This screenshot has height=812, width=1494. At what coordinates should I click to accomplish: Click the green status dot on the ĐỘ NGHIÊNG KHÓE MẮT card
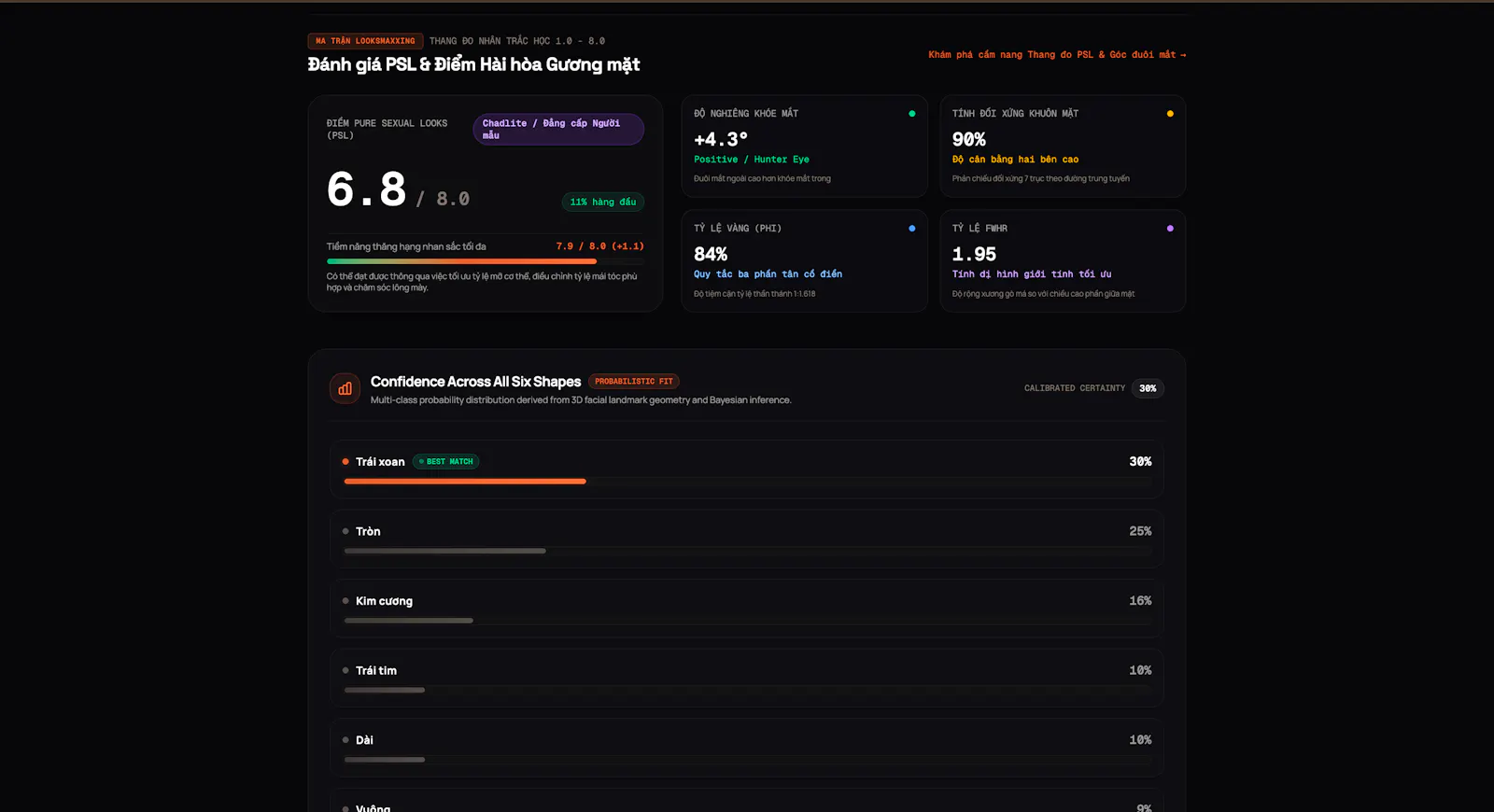point(912,114)
